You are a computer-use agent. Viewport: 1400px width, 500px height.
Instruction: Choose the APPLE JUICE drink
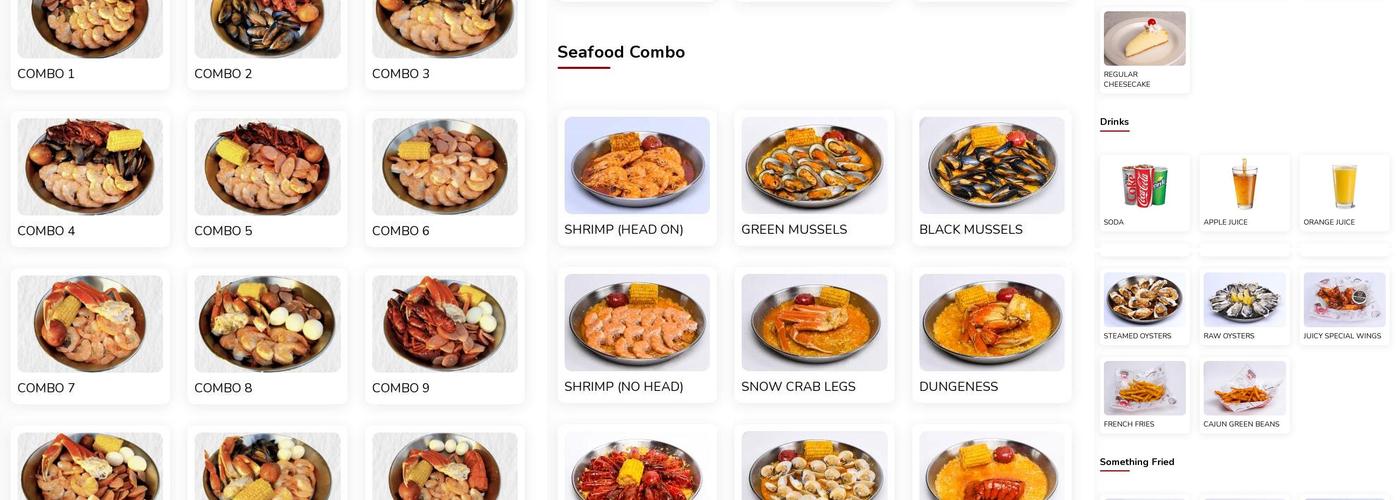[x=1245, y=193]
